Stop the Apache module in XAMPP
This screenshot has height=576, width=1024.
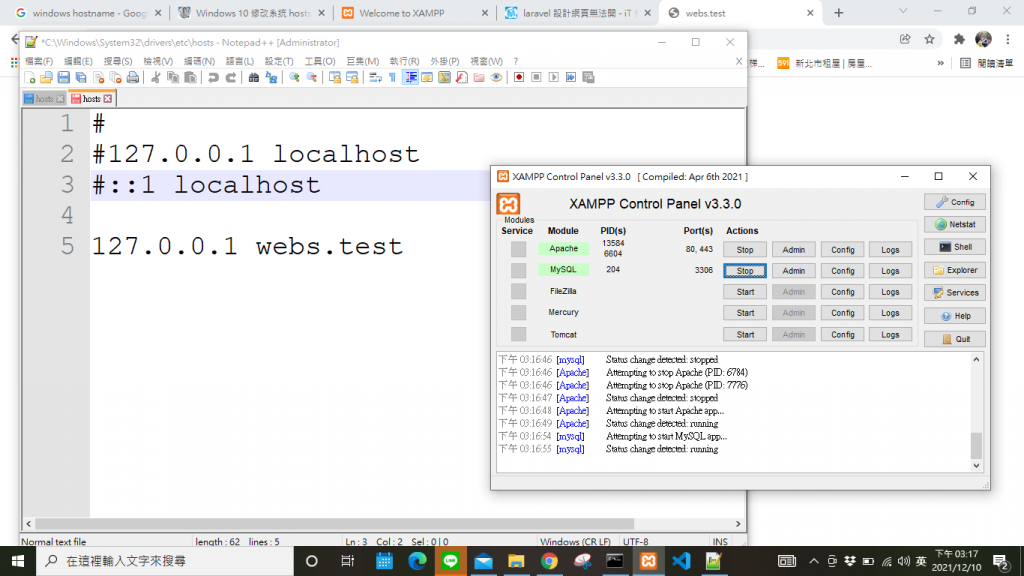coord(744,249)
